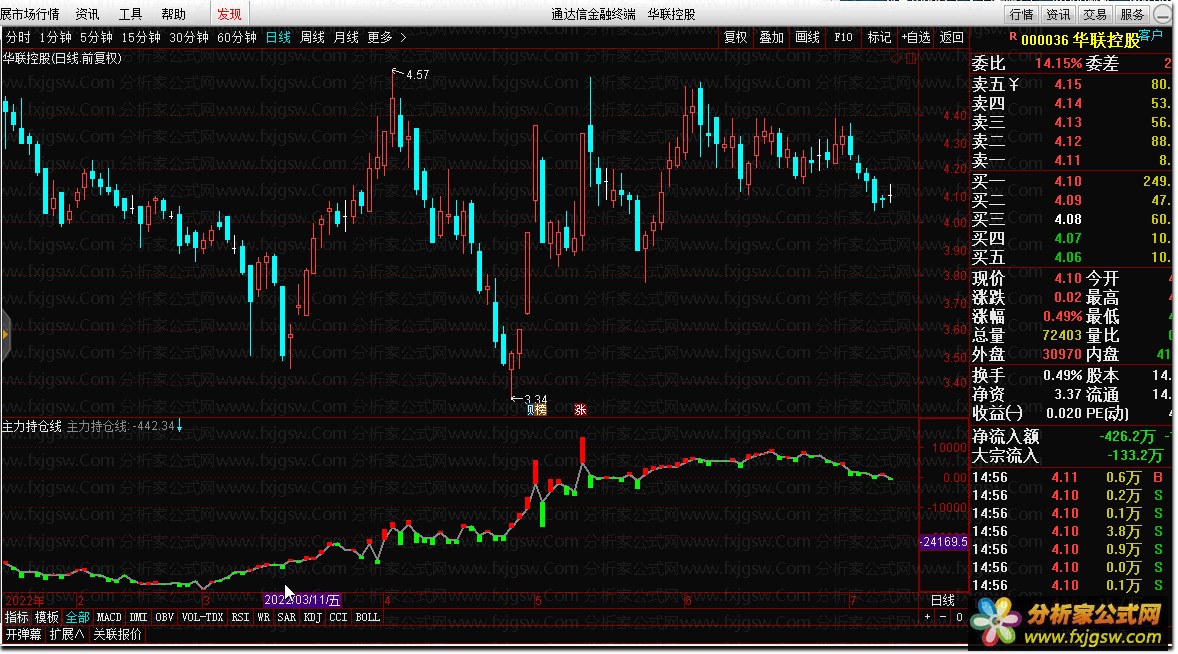Click the ¥ icon beside 卖五

point(1014,85)
